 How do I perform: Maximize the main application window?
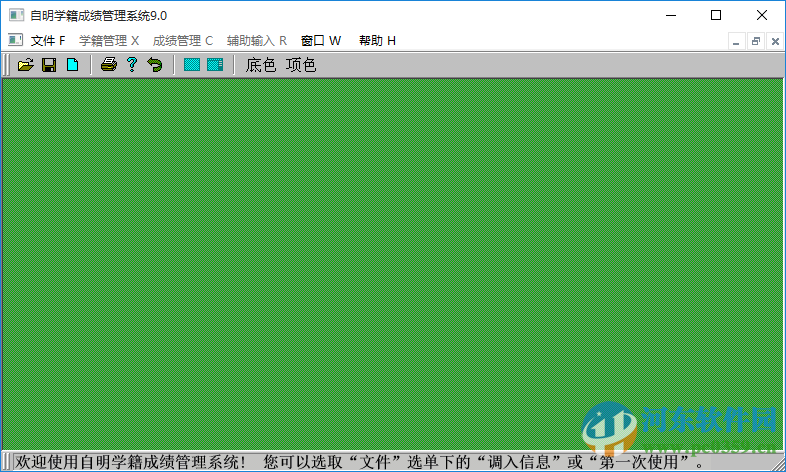tap(716, 15)
